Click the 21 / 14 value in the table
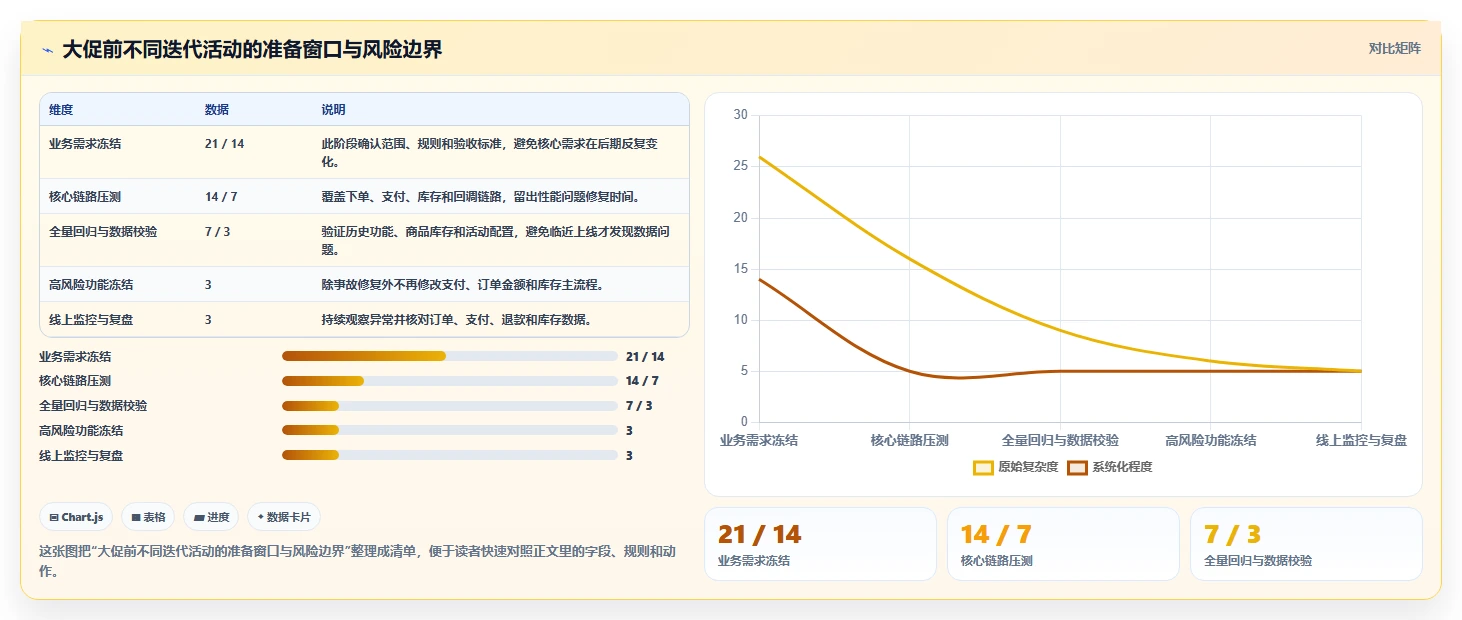Screen dimensions: 1462x620 pos(224,144)
